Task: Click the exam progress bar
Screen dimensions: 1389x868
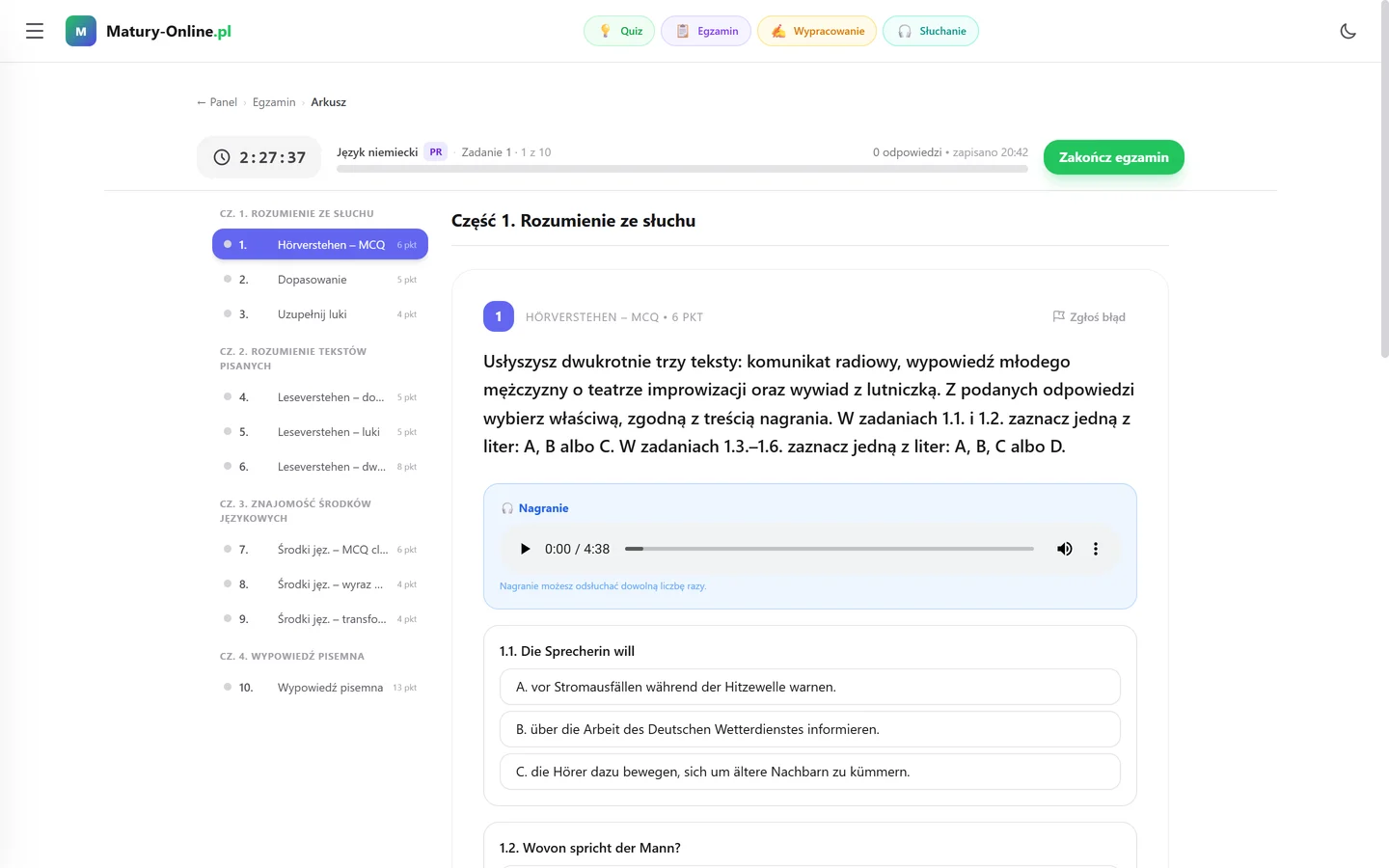Action: 682,169
